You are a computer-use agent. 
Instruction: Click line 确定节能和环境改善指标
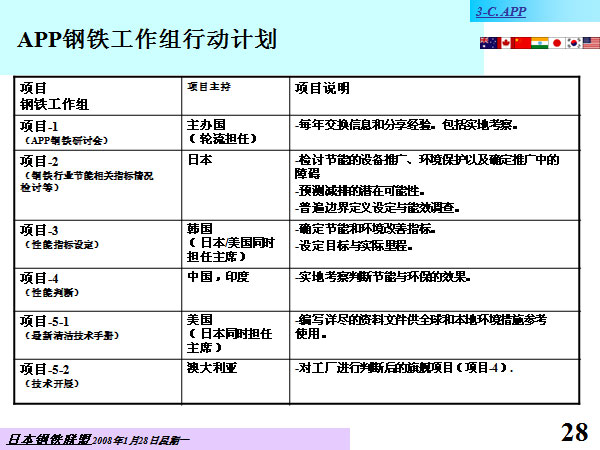pos(365,229)
